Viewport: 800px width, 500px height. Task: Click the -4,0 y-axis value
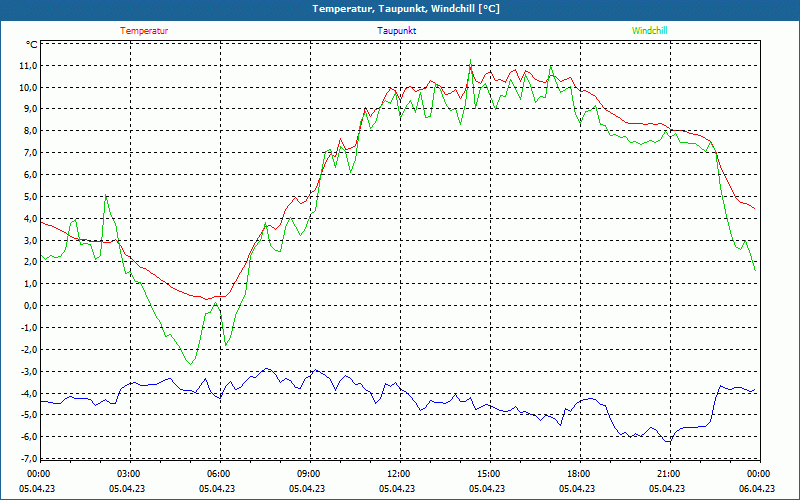pyautogui.click(x=29, y=393)
